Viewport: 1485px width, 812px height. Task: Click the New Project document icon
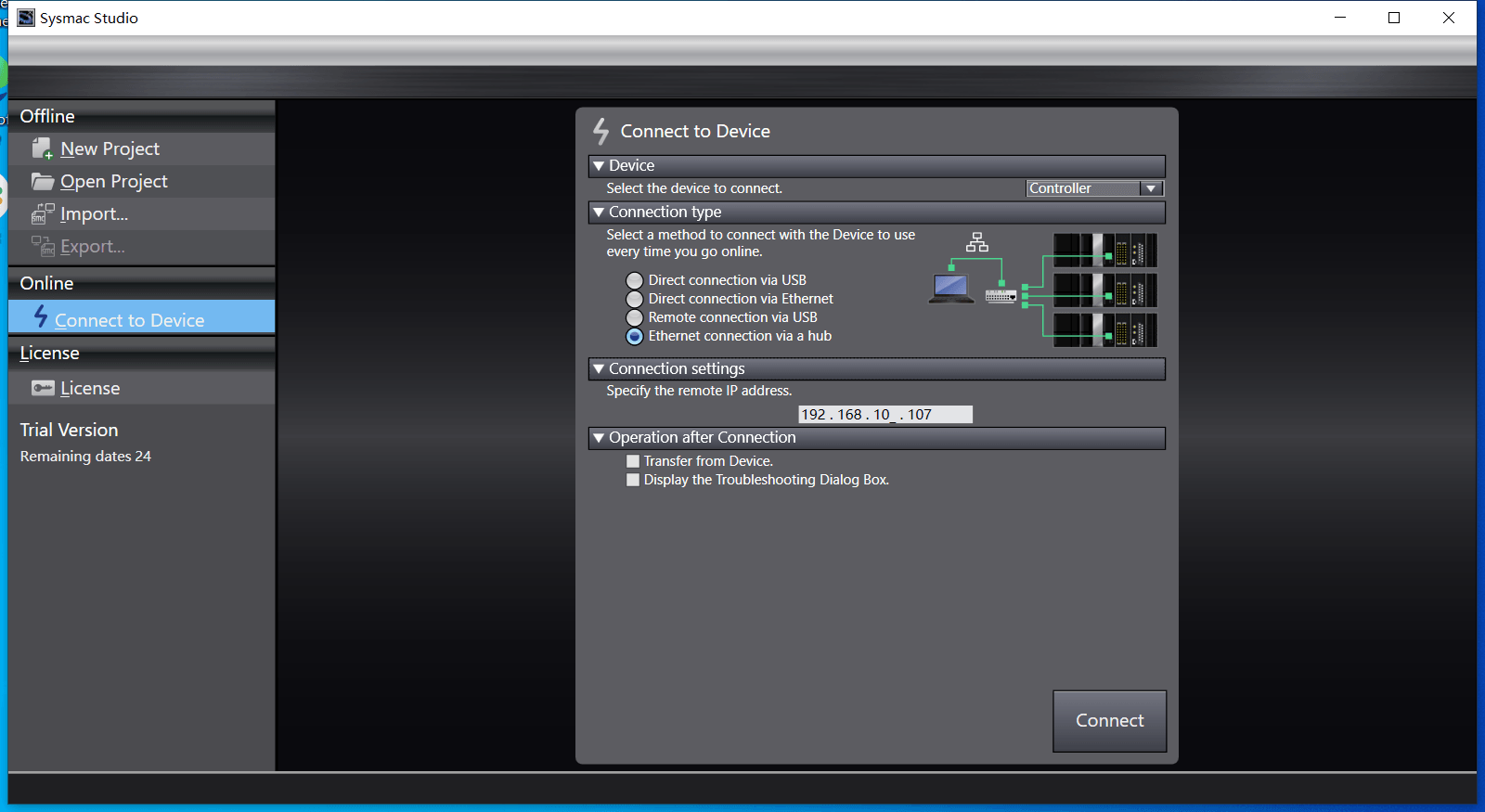point(42,148)
